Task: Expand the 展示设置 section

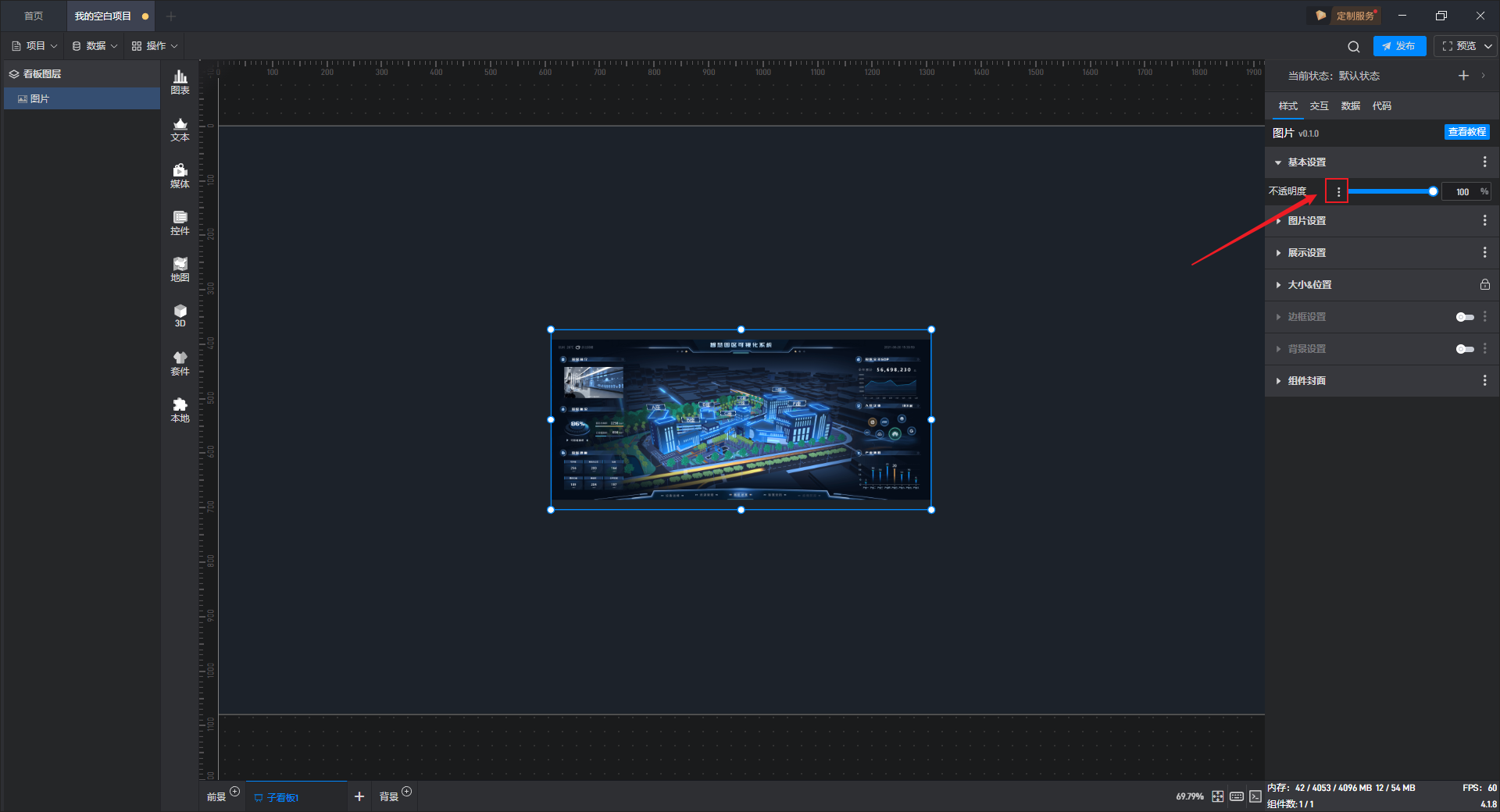Action: pos(1306,253)
